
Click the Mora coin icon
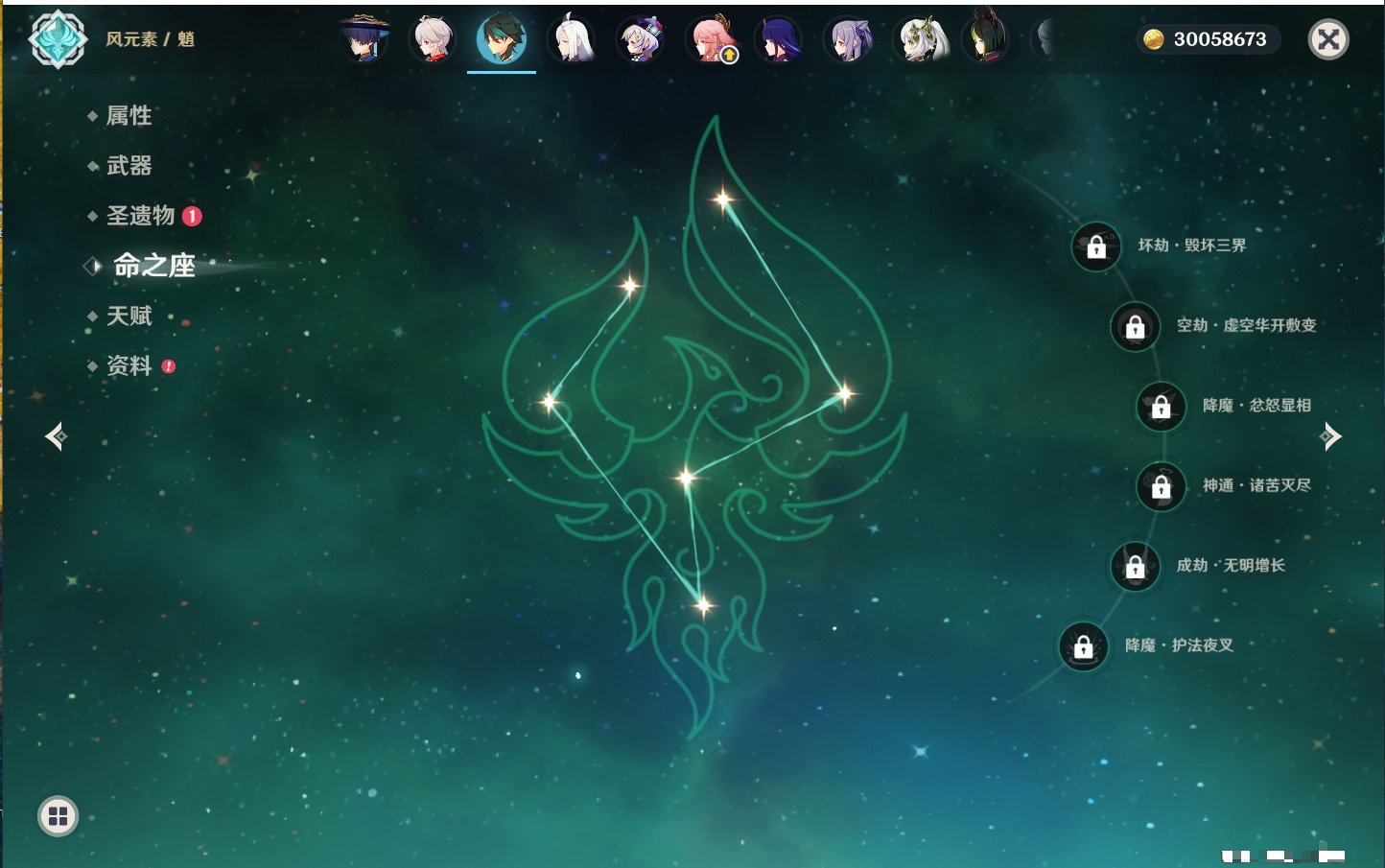[1153, 39]
